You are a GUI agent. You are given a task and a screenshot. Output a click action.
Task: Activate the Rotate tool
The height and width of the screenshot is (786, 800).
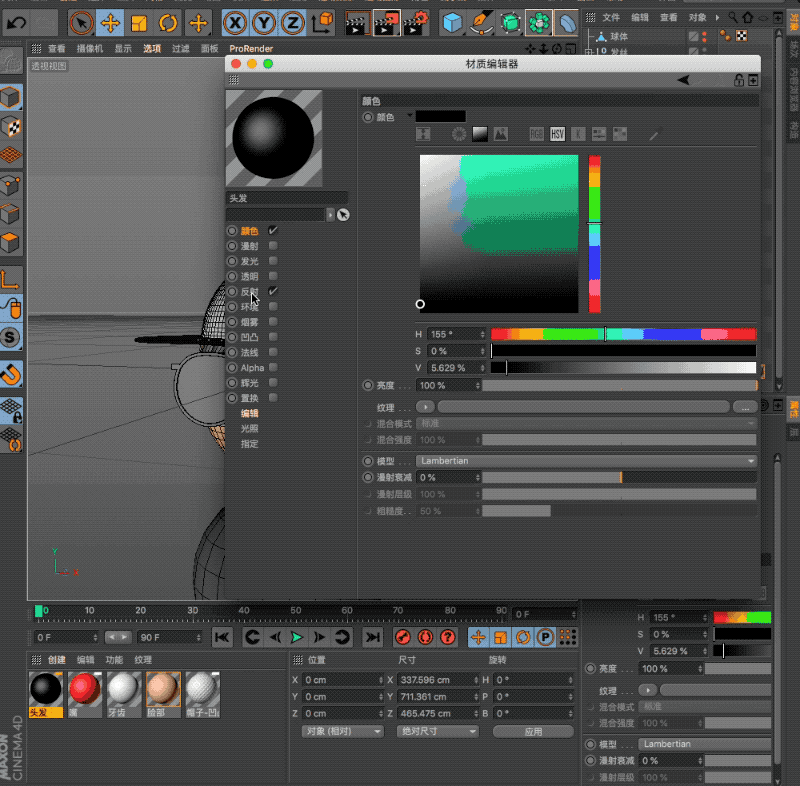(x=168, y=23)
